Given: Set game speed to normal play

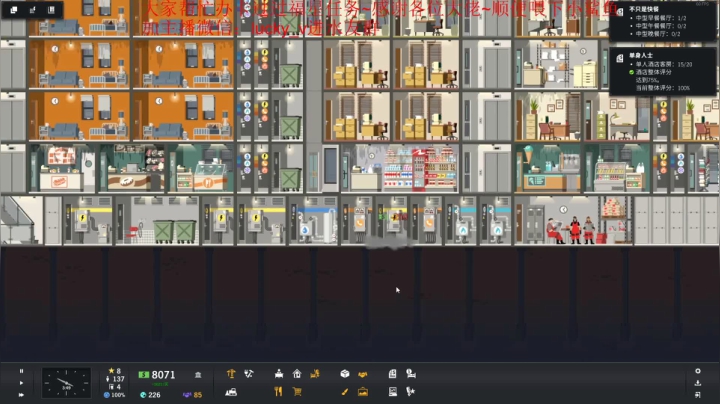Looking at the screenshot, I should click(21, 383).
